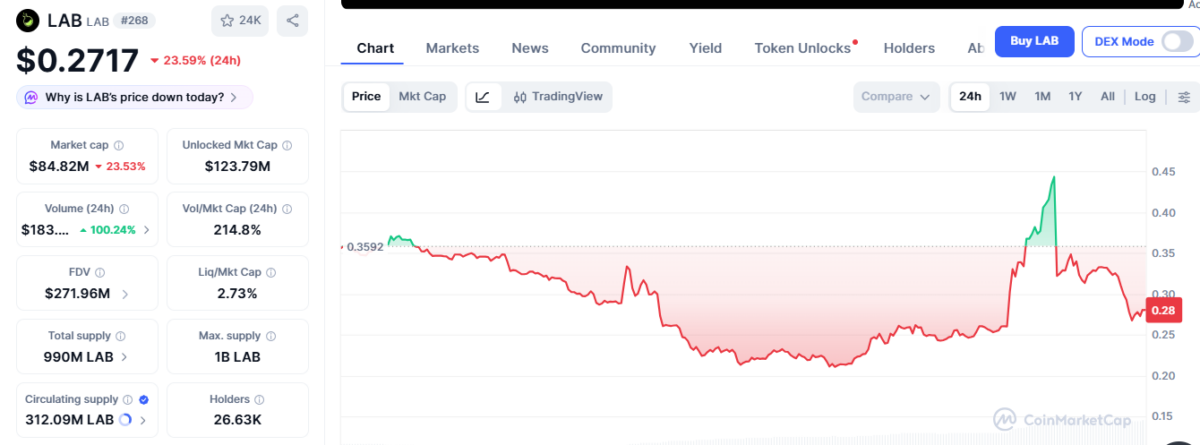
Task: Expand the Total supply chevron
Action: 125,357
